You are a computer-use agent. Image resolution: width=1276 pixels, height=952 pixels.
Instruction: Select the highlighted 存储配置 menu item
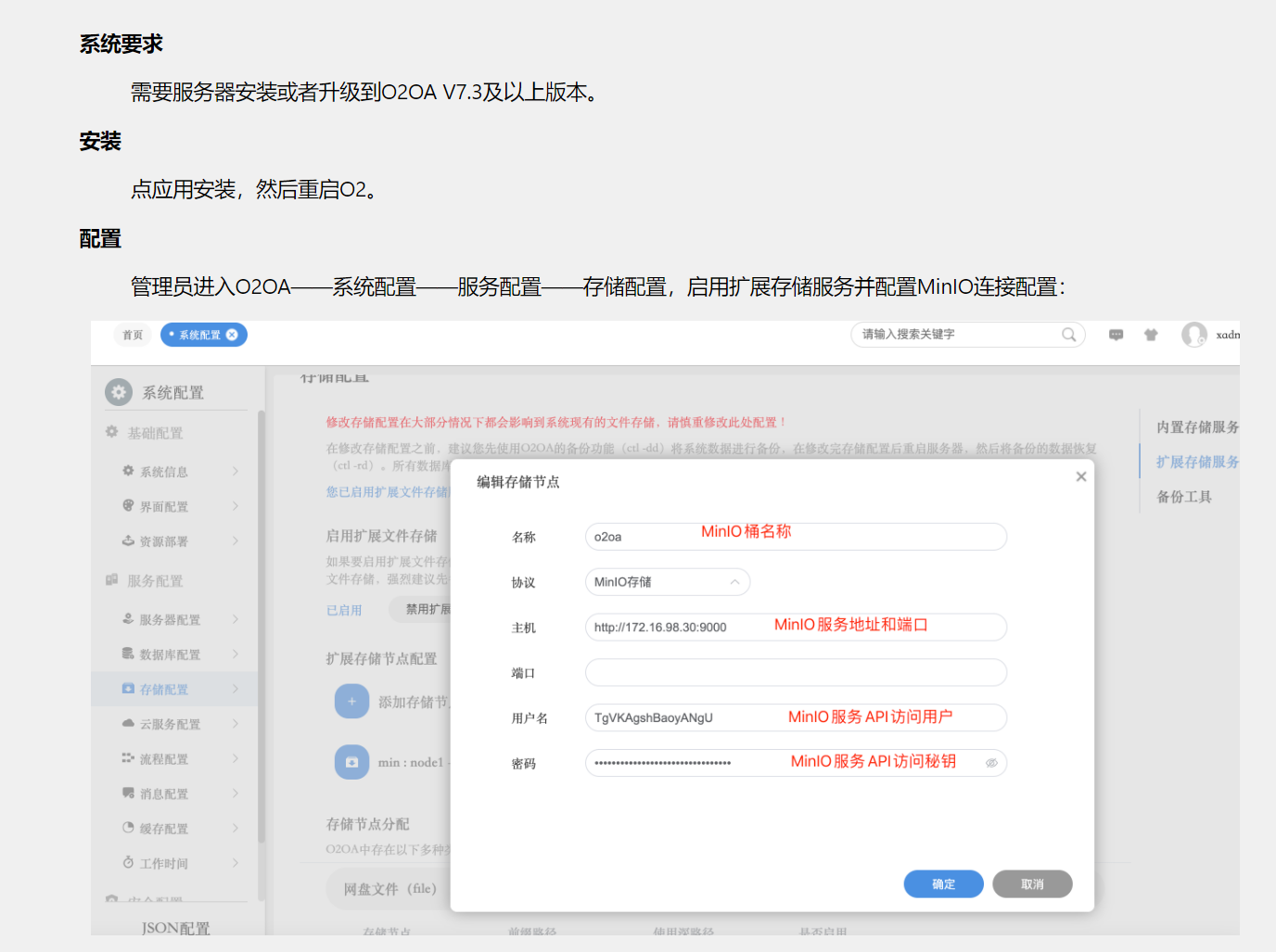pos(173,689)
